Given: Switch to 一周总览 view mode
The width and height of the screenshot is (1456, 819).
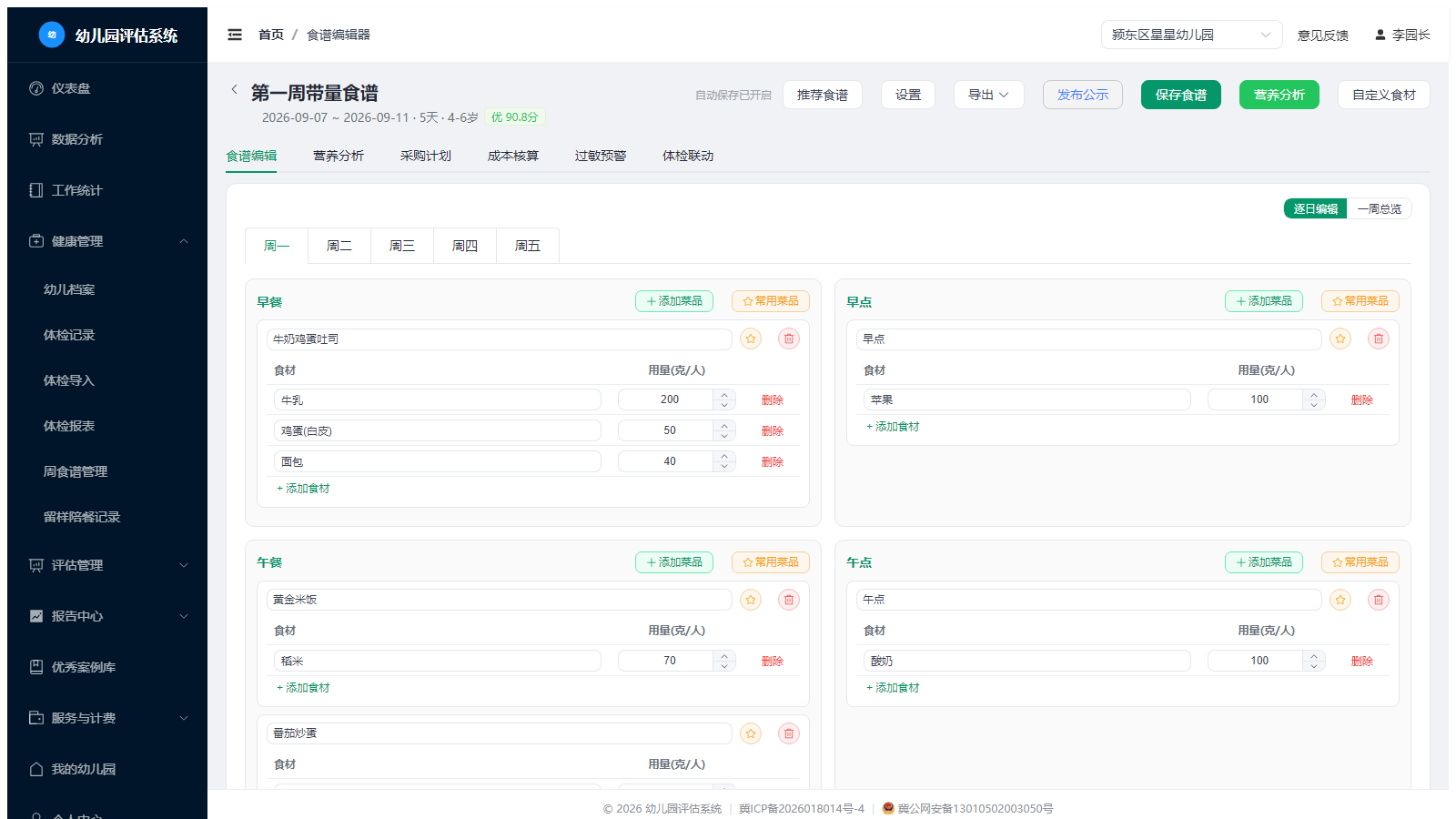Looking at the screenshot, I should 1380,208.
